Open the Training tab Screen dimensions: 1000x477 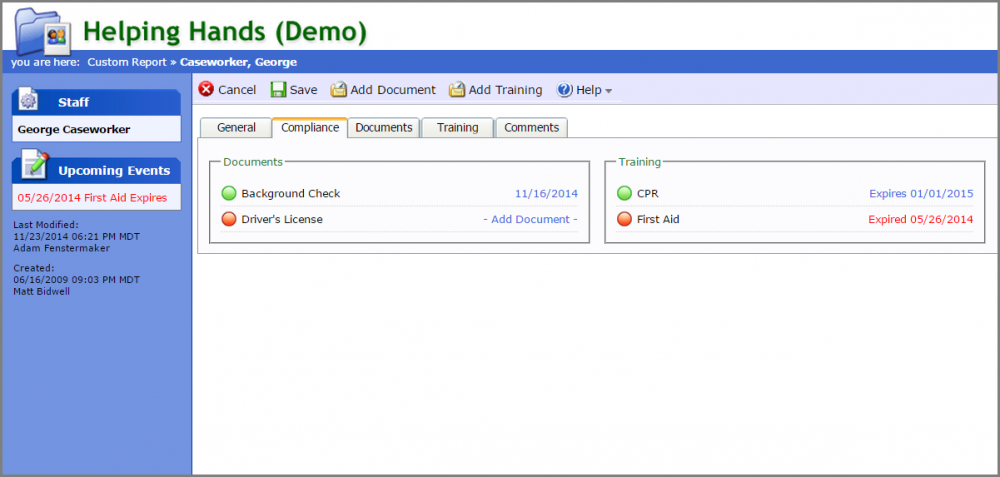pyautogui.click(x=458, y=128)
